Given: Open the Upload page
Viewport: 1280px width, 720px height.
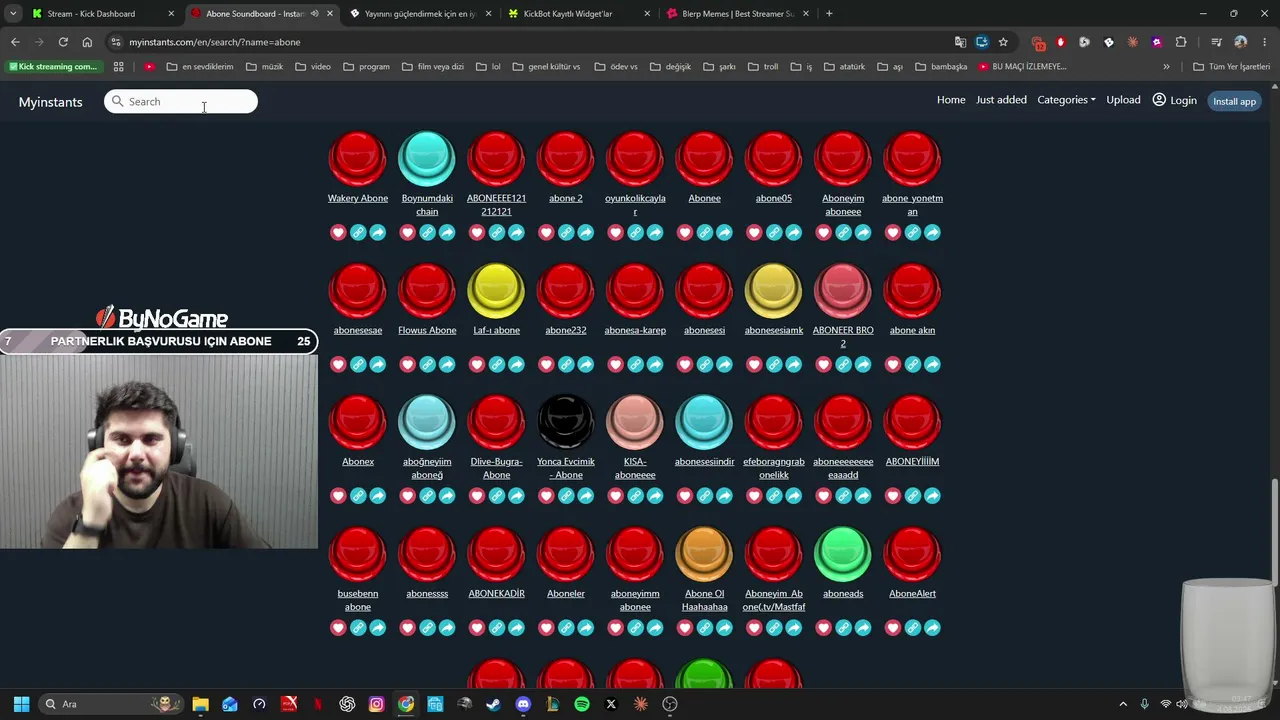Looking at the screenshot, I should 1123,100.
